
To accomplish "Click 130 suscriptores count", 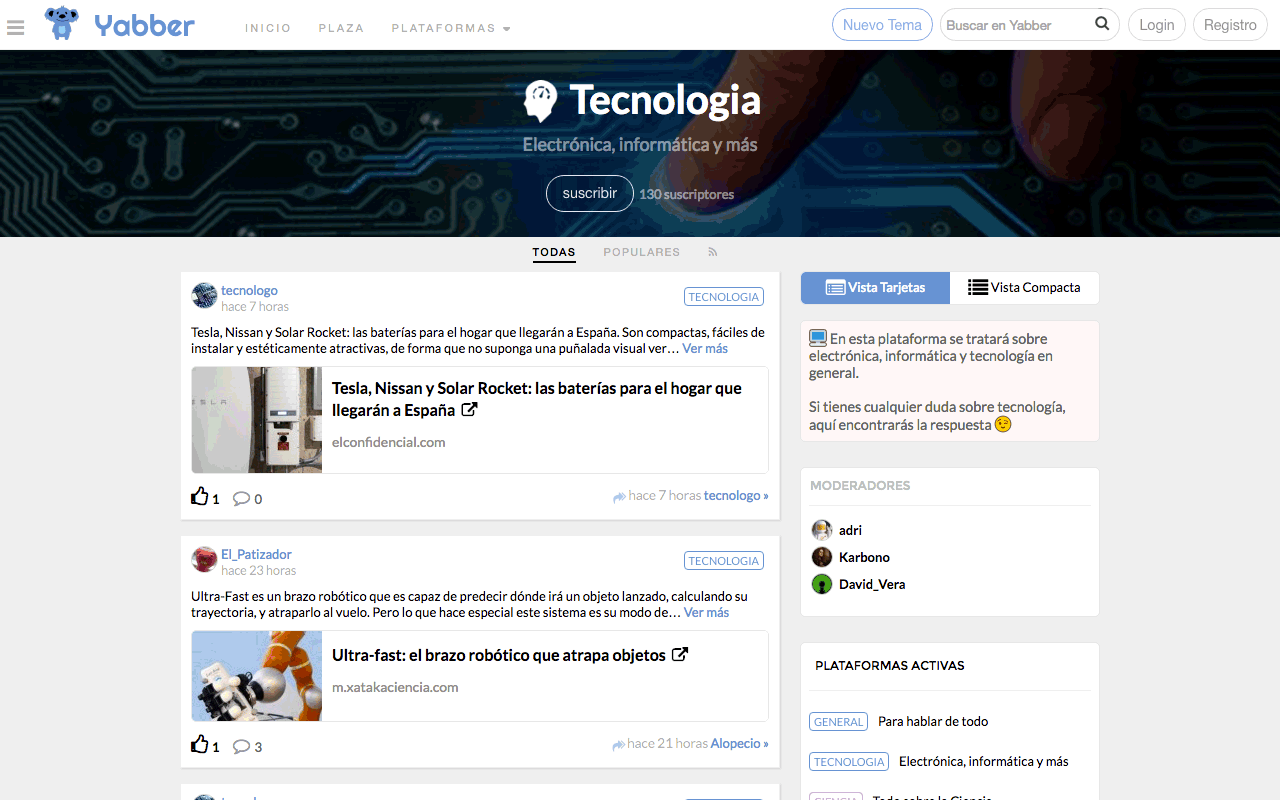I will pyautogui.click(x=687, y=194).
